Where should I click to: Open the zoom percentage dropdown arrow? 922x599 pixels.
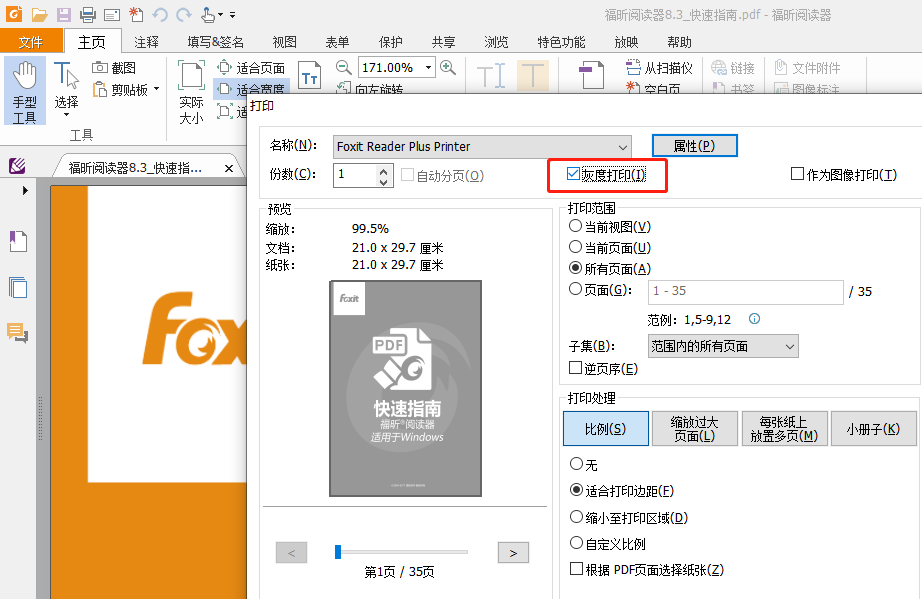(x=428, y=68)
